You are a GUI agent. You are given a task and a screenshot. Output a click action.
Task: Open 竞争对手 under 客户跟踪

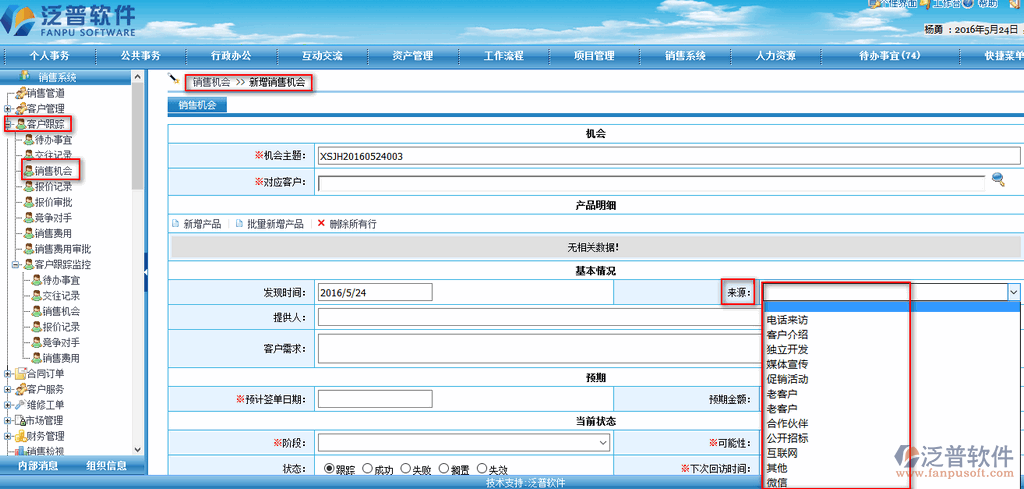(52, 217)
